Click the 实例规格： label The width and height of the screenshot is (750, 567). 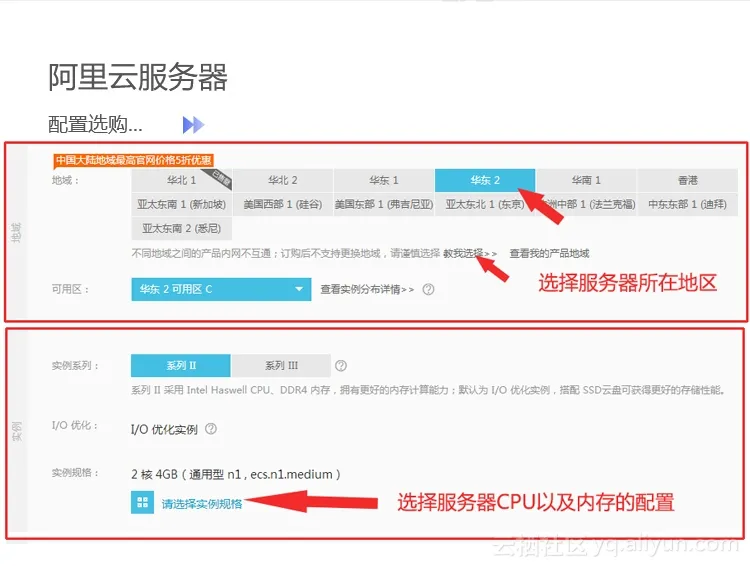pos(75,473)
